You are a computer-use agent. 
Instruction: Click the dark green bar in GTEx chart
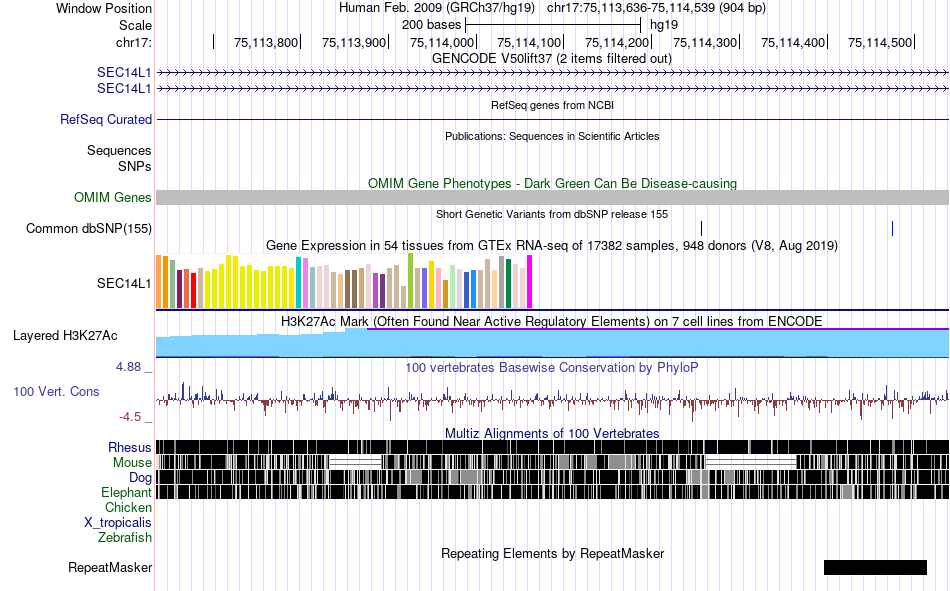[509, 284]
